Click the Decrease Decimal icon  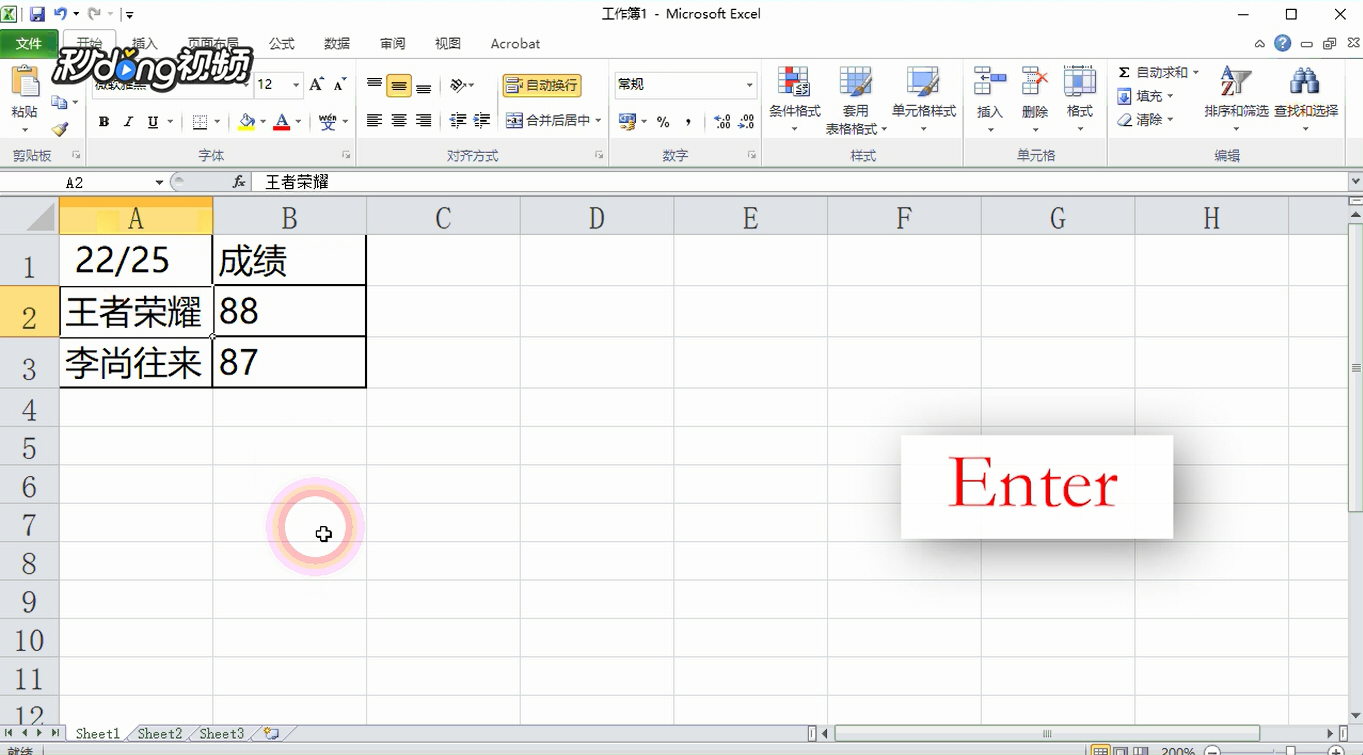pos(746,121)
